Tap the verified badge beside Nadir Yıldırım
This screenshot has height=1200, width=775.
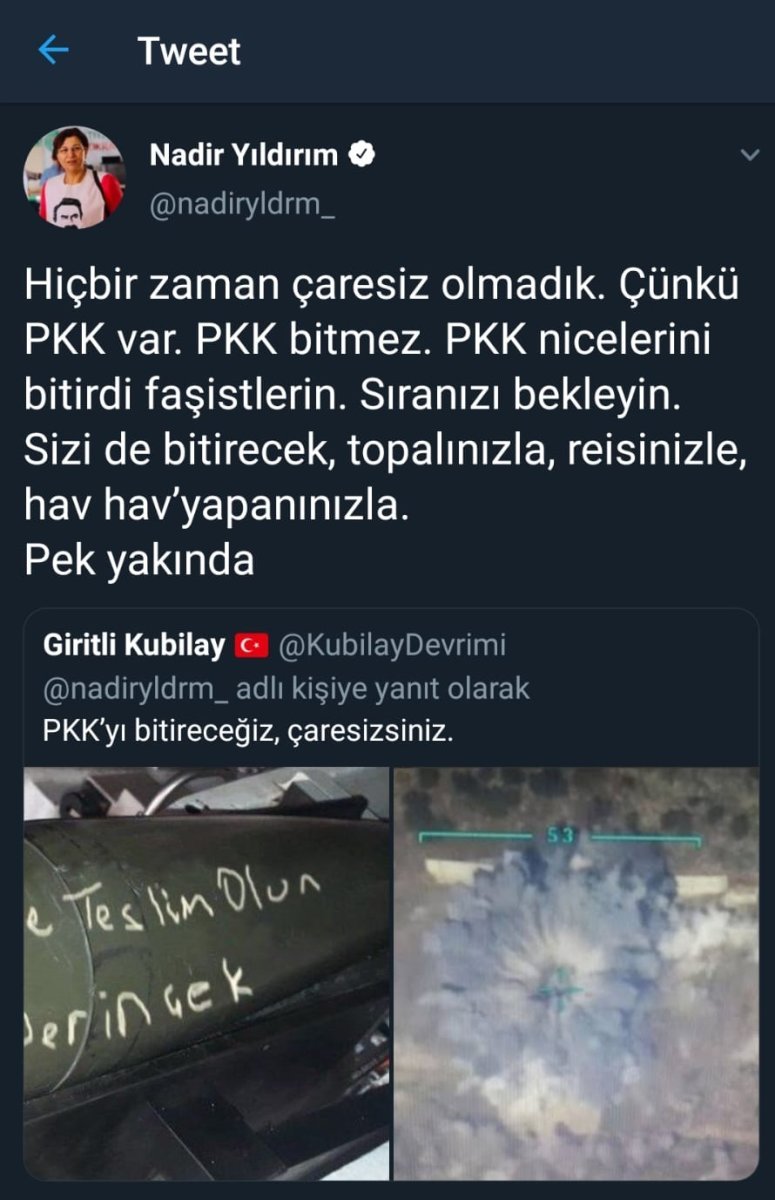tap(362, 155)
